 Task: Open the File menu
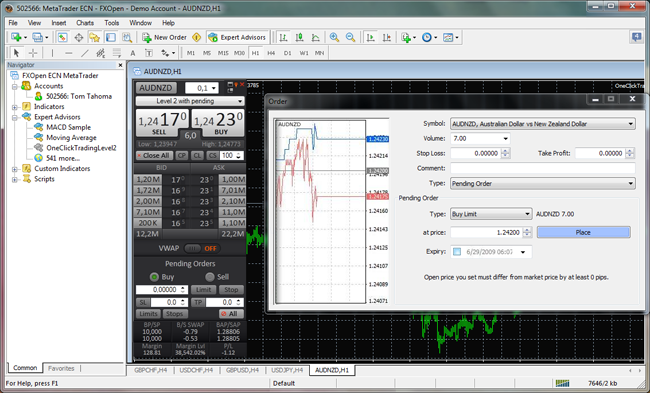pyautogui.click(x=13, y=23)
